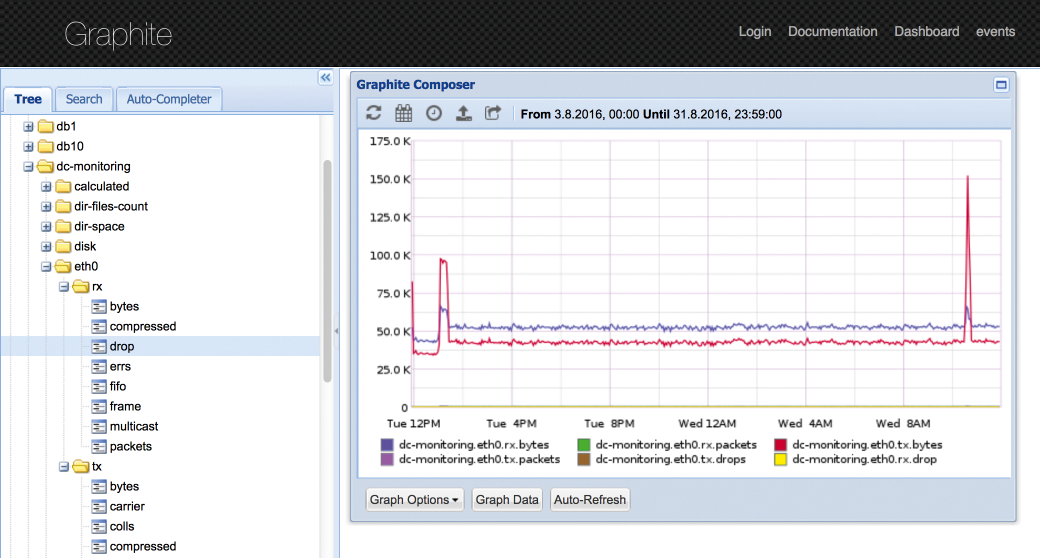The height and width of the screenshot is (558, 1040).
Task: Click the dc-monitoring folder icon
Action: (x=46, y=166)
